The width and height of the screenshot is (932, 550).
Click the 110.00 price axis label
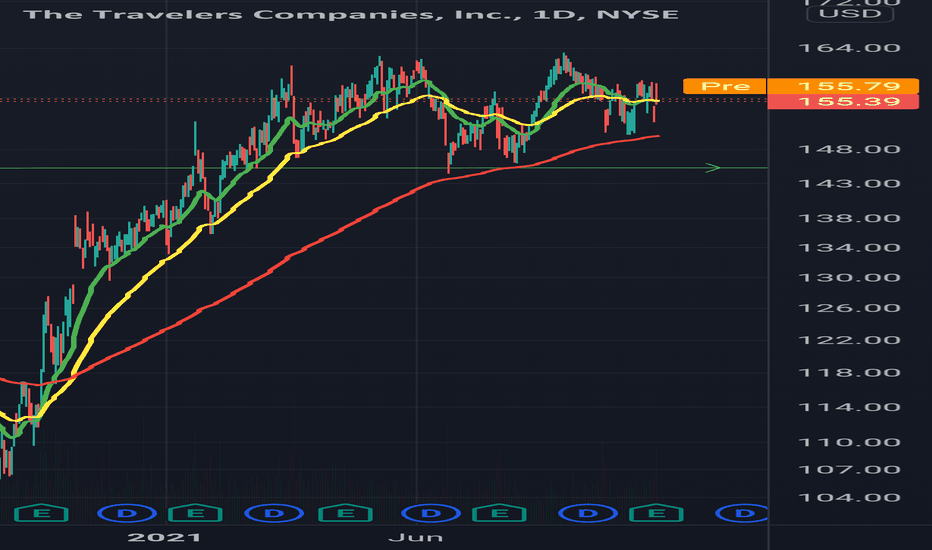point(849,442)
